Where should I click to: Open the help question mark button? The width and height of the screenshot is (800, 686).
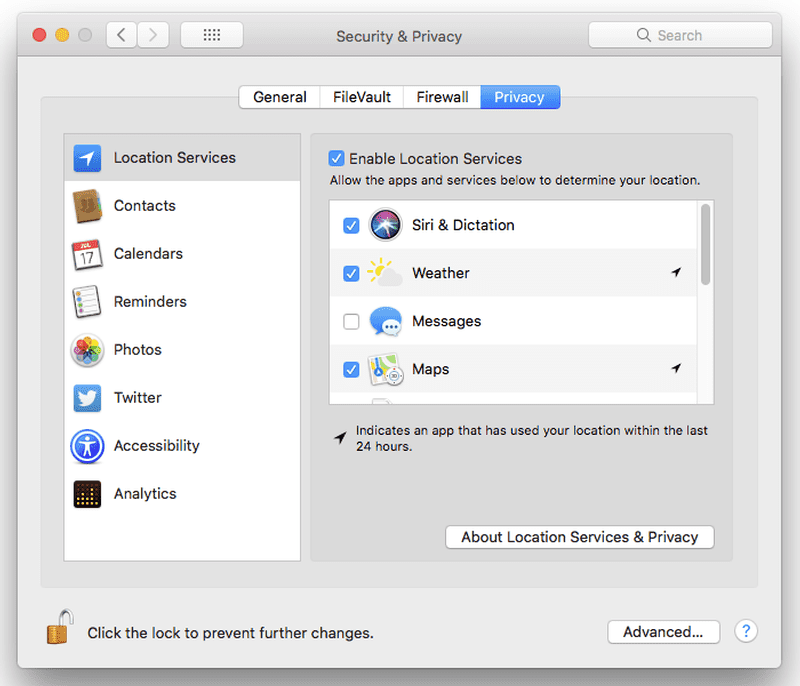[x=746, y=631]
